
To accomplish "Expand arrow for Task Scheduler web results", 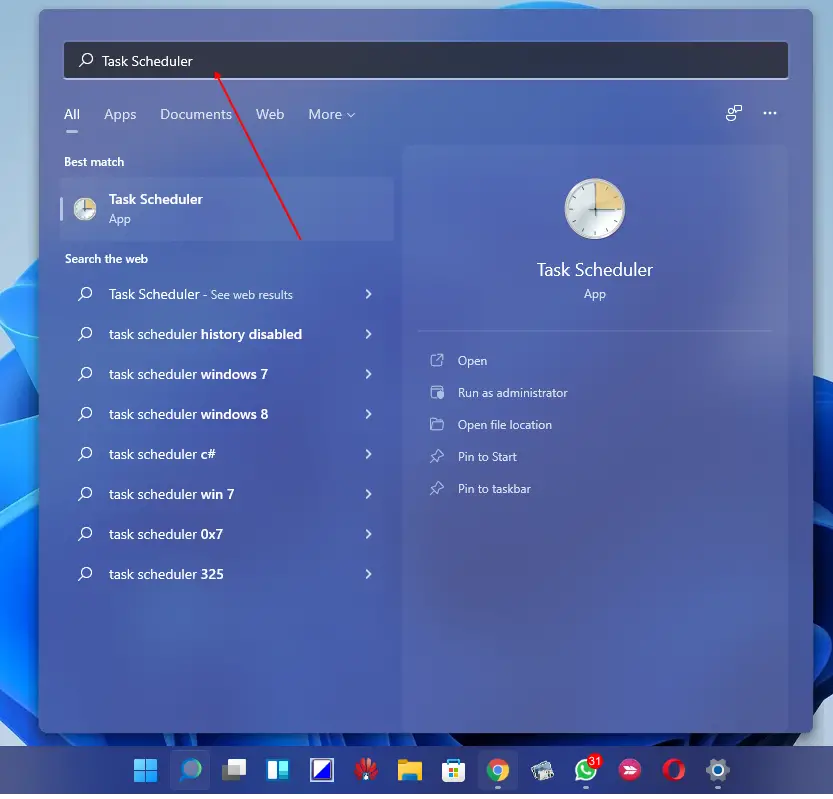I will coord(369,294).
